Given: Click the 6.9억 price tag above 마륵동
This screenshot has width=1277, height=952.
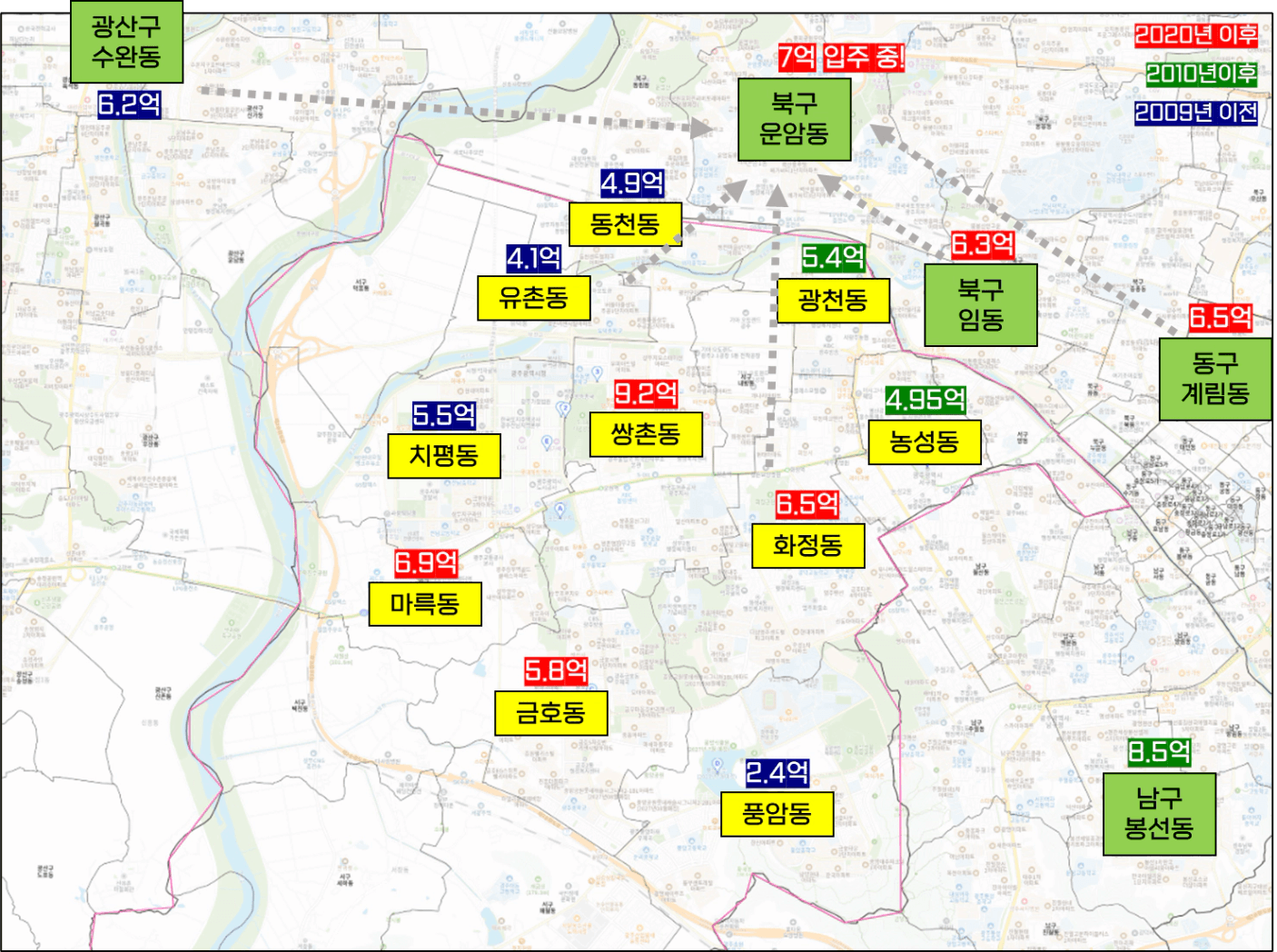Looking at the screenshot, I should click(x=425, y=563).
